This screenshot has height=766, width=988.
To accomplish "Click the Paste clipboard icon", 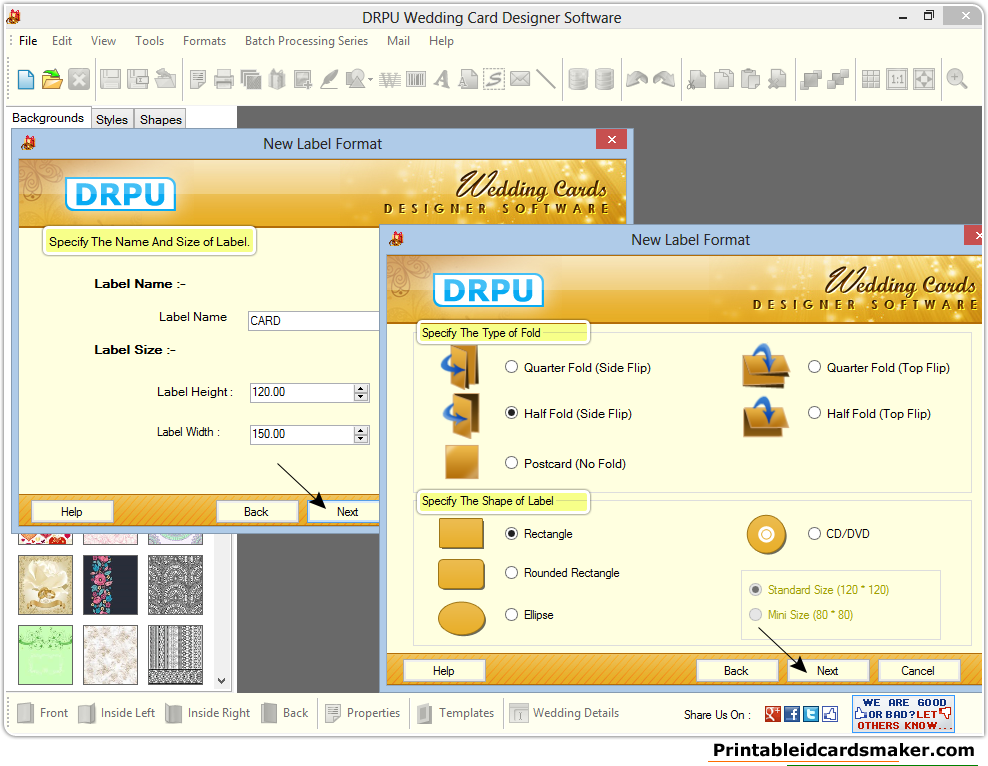I will click(x=750, y=79).
